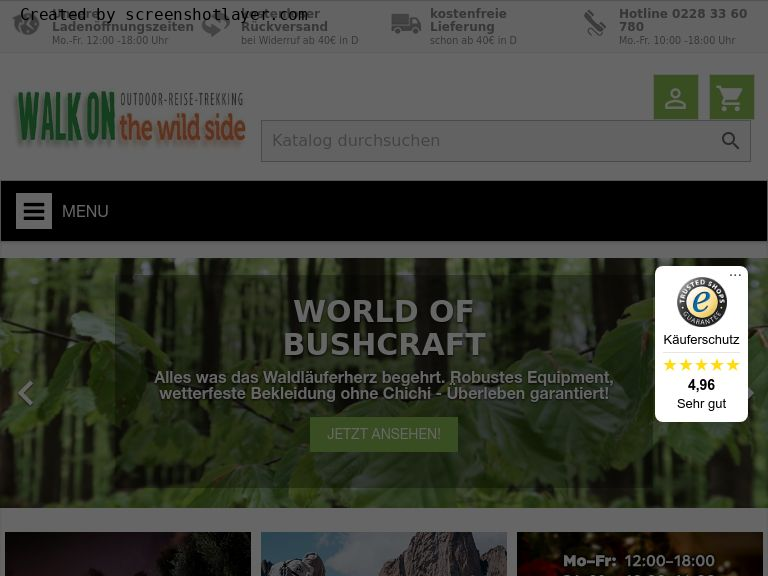This screenshot has height=576, width=768.
Task: Click the phone hotline icon
Action: 595,24
